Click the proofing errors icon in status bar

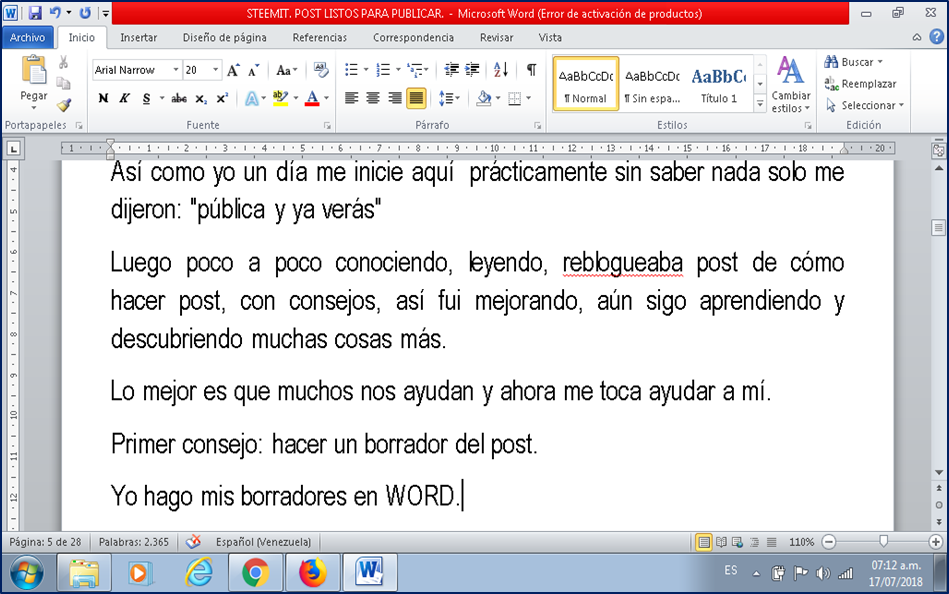click(193, 541)
